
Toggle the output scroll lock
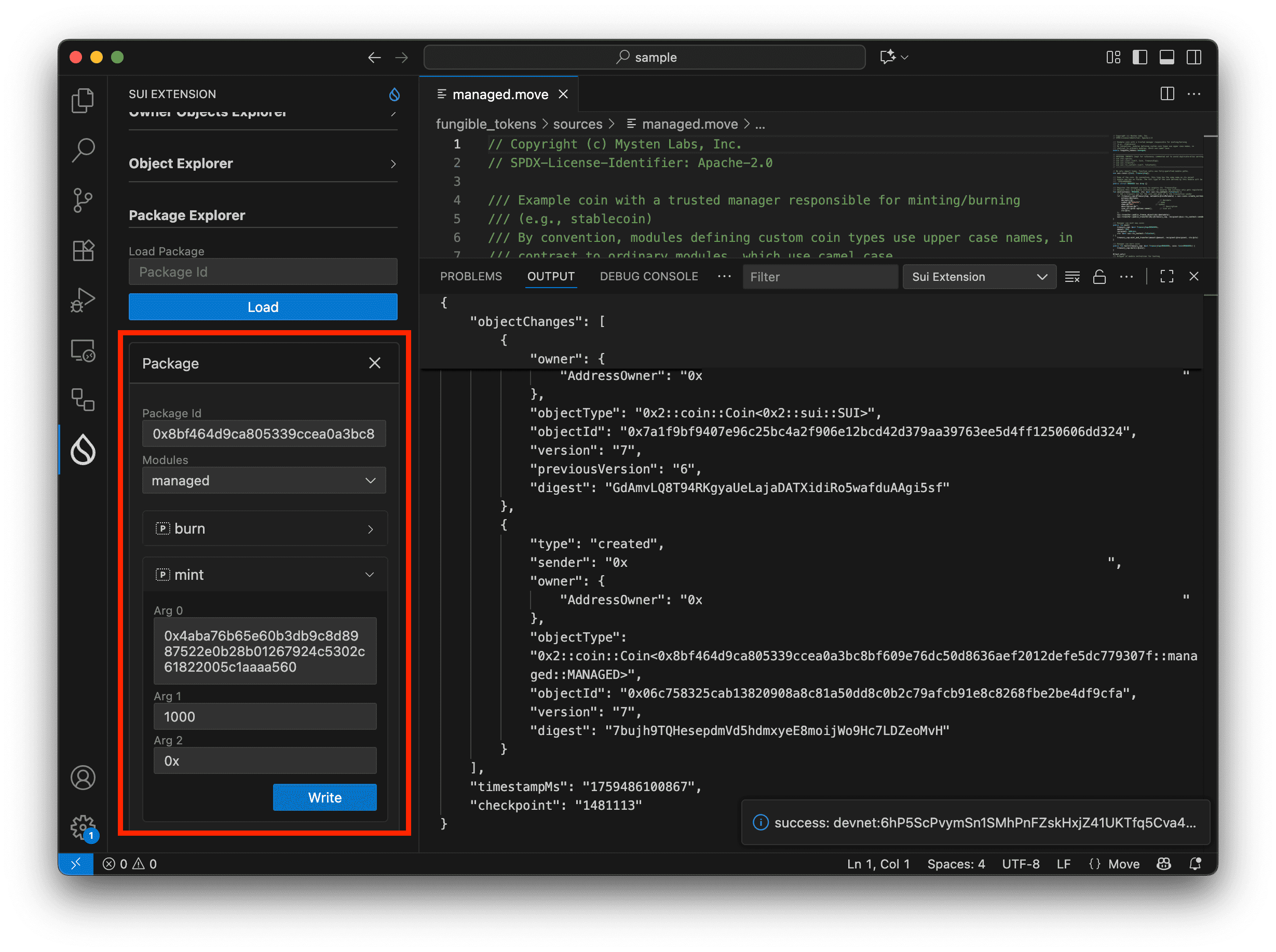(x=1099, y=277)
